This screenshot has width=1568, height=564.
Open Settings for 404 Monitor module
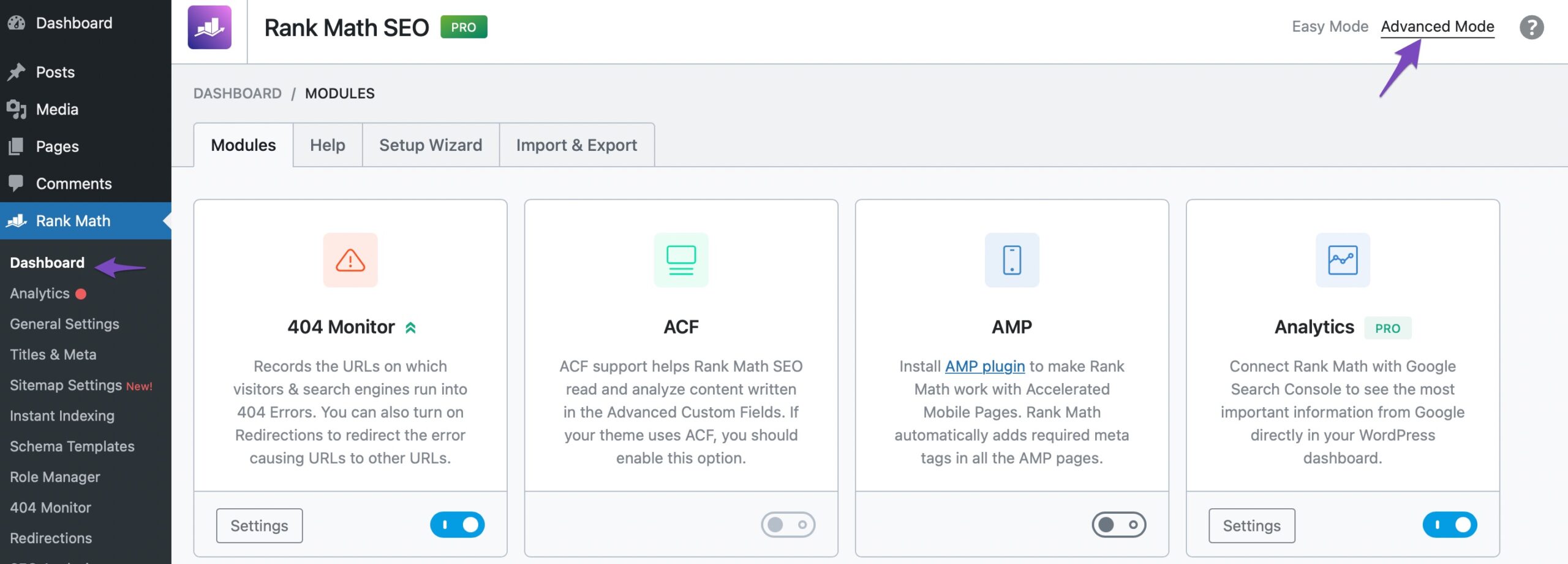coord(259,525)
